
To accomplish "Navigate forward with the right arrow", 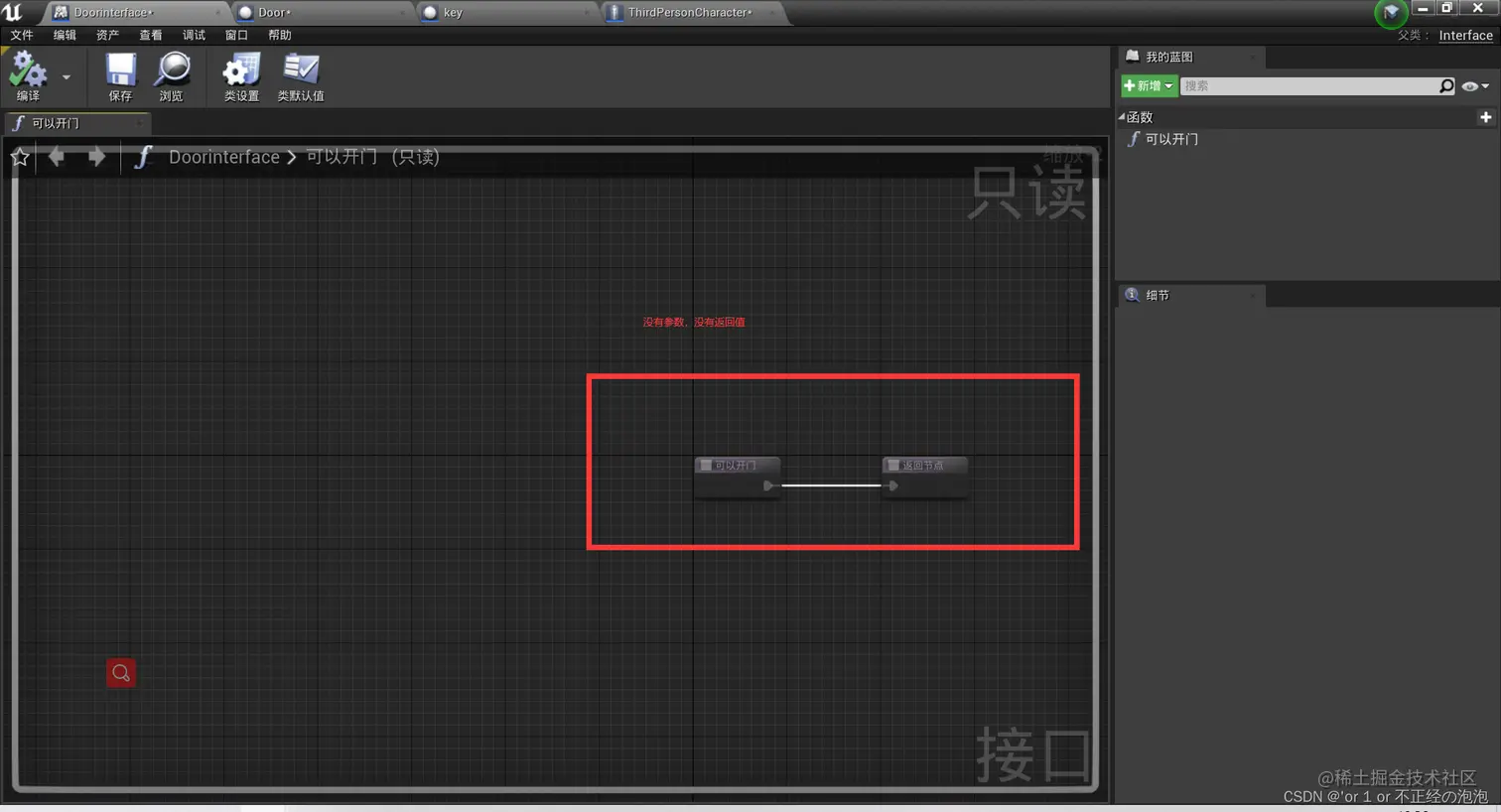I will tap(96, 156).
